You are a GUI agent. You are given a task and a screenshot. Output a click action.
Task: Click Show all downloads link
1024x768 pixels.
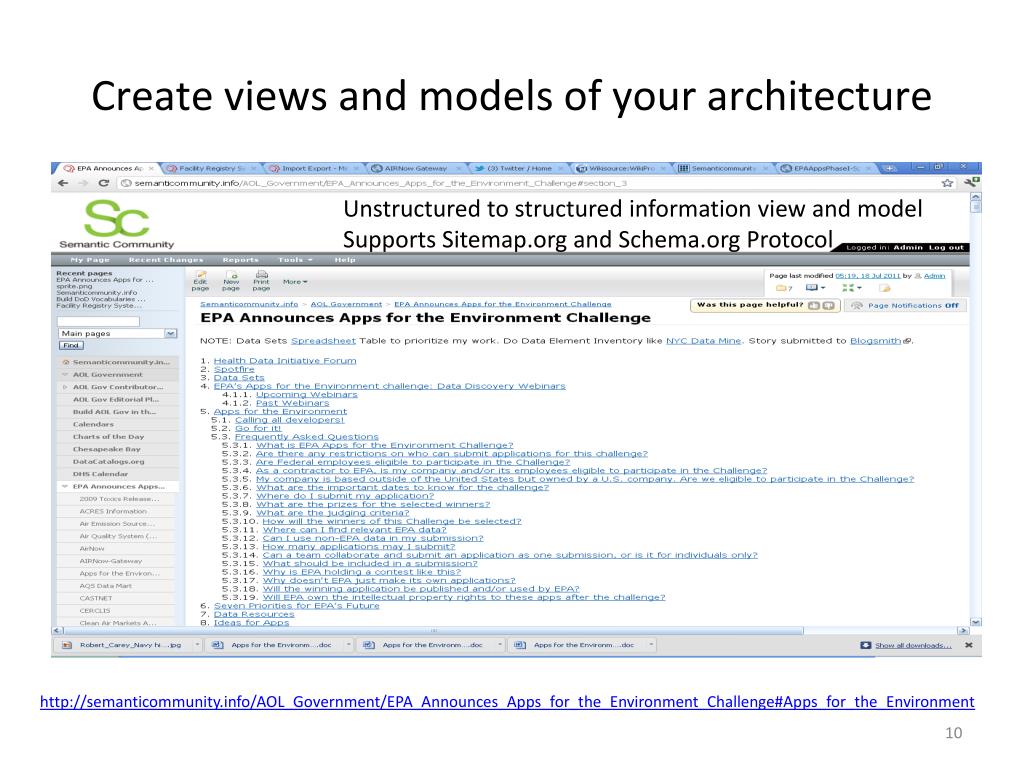(x=913, y=645)
